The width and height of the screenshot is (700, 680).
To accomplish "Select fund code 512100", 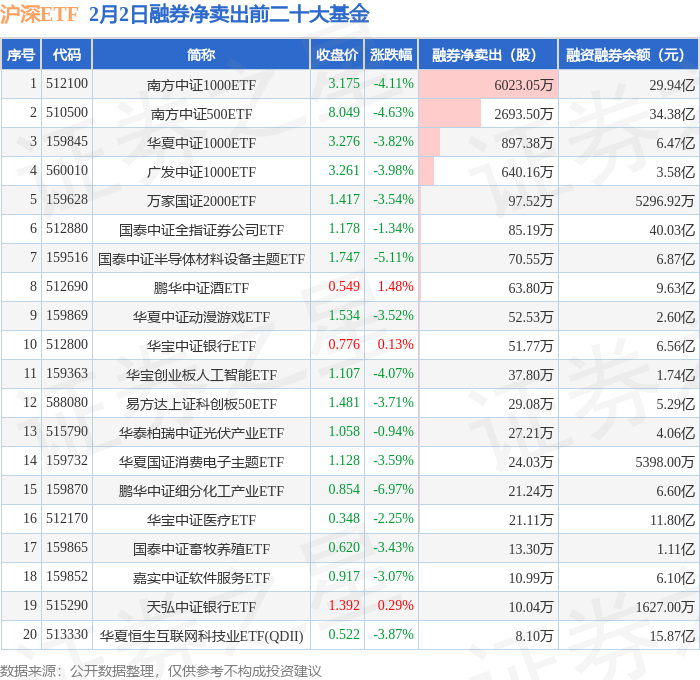I will [67, 83].
